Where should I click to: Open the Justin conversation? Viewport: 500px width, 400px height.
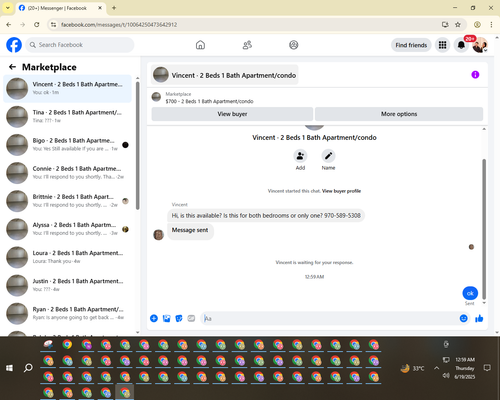(67, 285)
